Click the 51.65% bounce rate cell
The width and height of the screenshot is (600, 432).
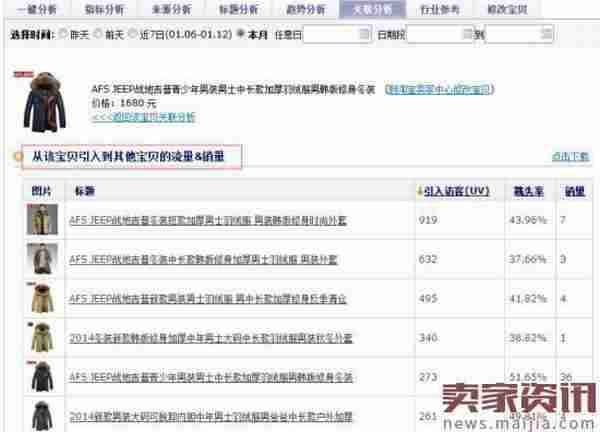point(528,377)
